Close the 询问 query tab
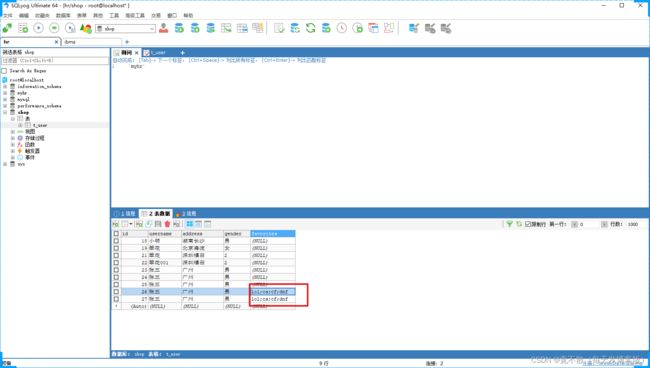This screenshot has width=650, height=368. tap(136, 53)
